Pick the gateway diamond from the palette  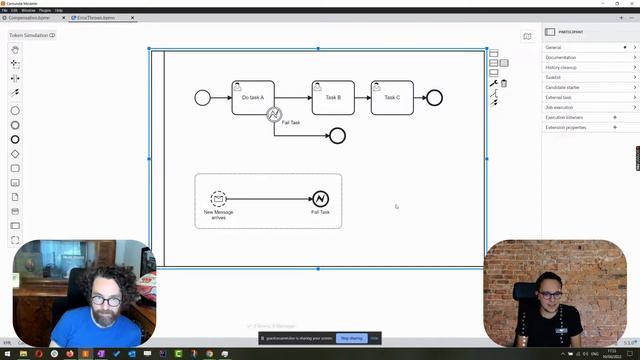[15, 154]
